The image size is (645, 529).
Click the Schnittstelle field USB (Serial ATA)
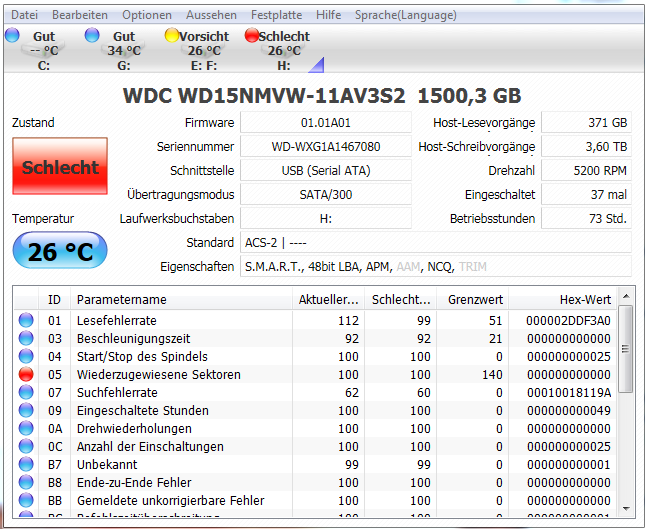(x=326, y=170)
